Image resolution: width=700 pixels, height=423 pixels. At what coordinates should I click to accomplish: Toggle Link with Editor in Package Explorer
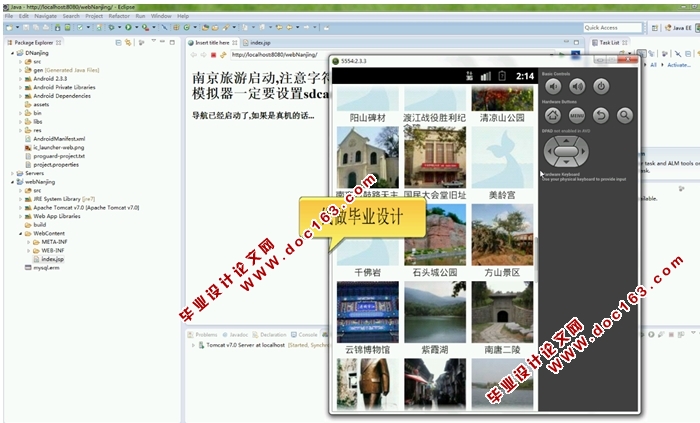coord(128,43)
